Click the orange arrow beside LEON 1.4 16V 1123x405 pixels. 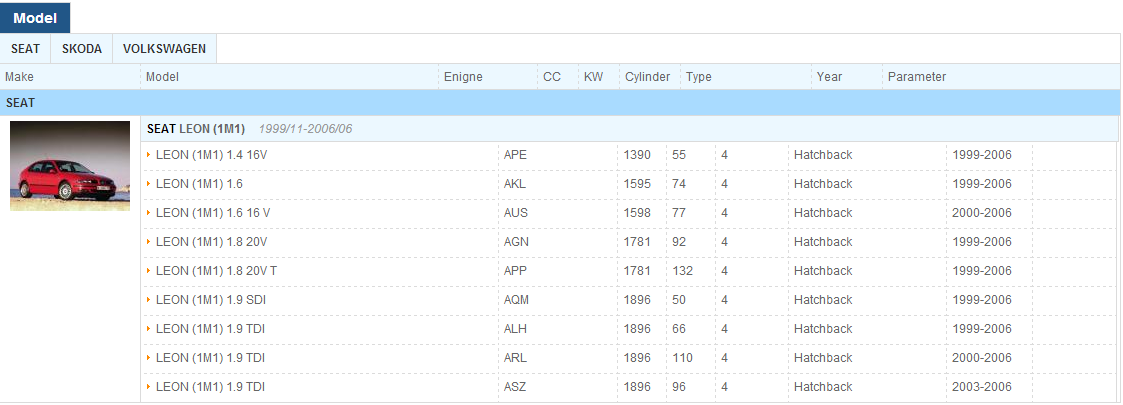149,155
